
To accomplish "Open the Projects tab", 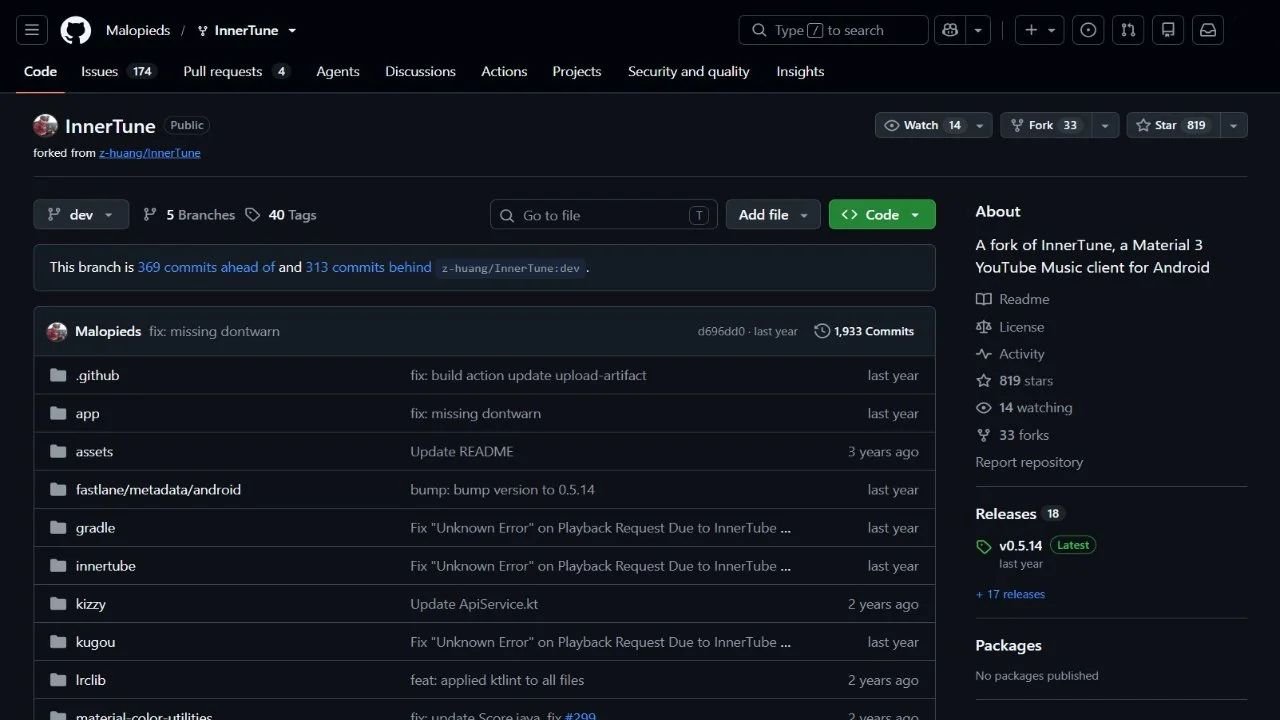I will tap(577, 71).
